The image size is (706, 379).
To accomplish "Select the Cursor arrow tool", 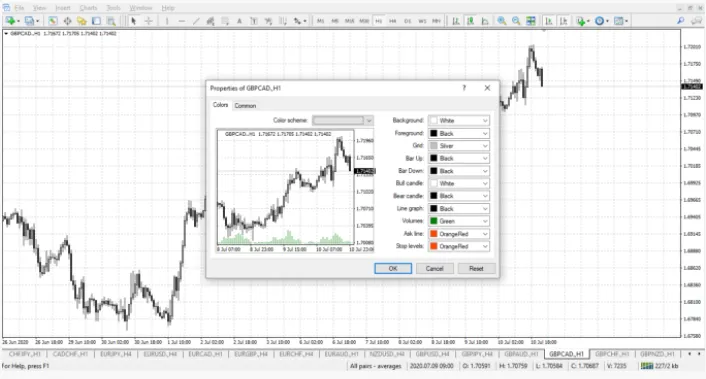I will pyautogui.click(x=133, y=21).
